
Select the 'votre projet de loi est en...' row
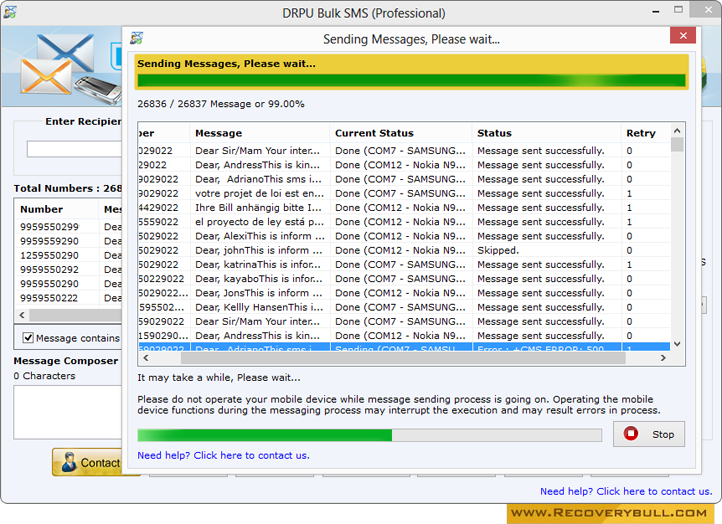404,193
